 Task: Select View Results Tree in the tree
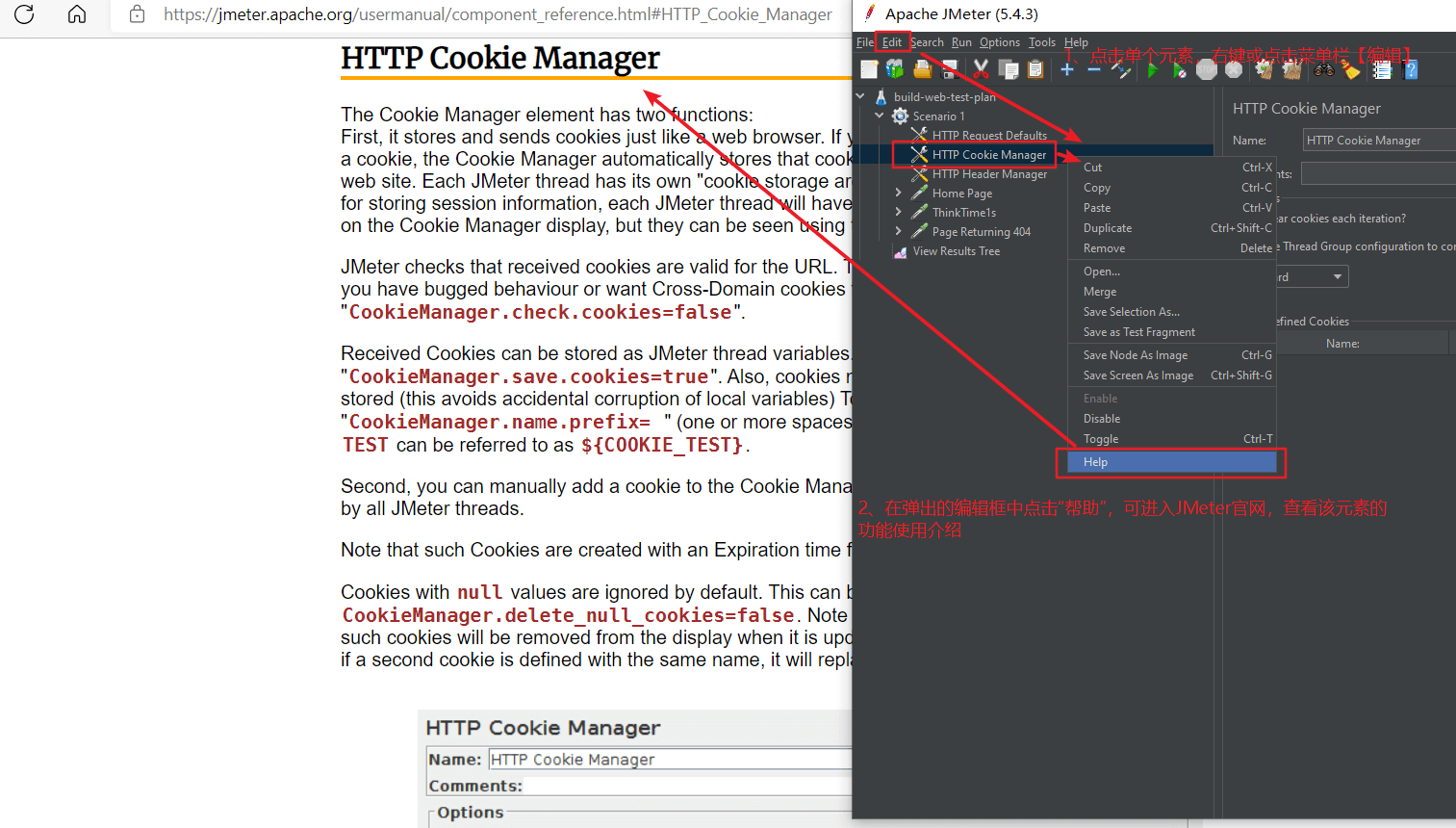pos(956,250)
